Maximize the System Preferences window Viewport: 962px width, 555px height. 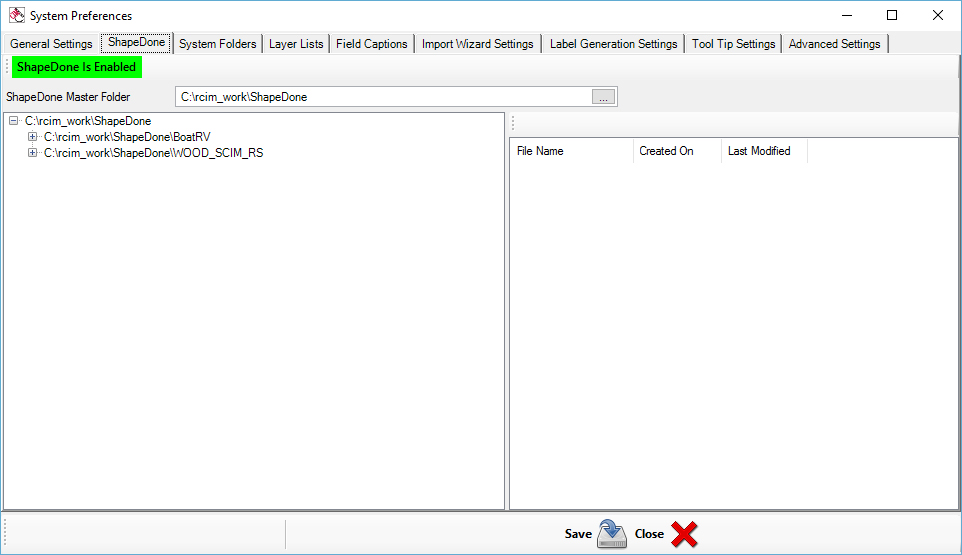(x=892, y=15)
